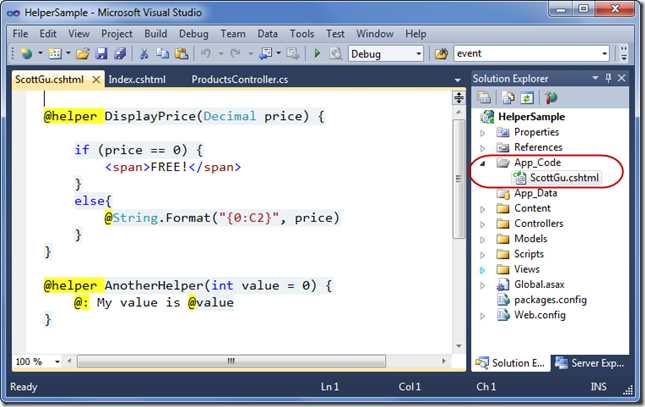This screenshot has height=407, width=645.
Task: Open the Debug menu
Action: point(193,34)
